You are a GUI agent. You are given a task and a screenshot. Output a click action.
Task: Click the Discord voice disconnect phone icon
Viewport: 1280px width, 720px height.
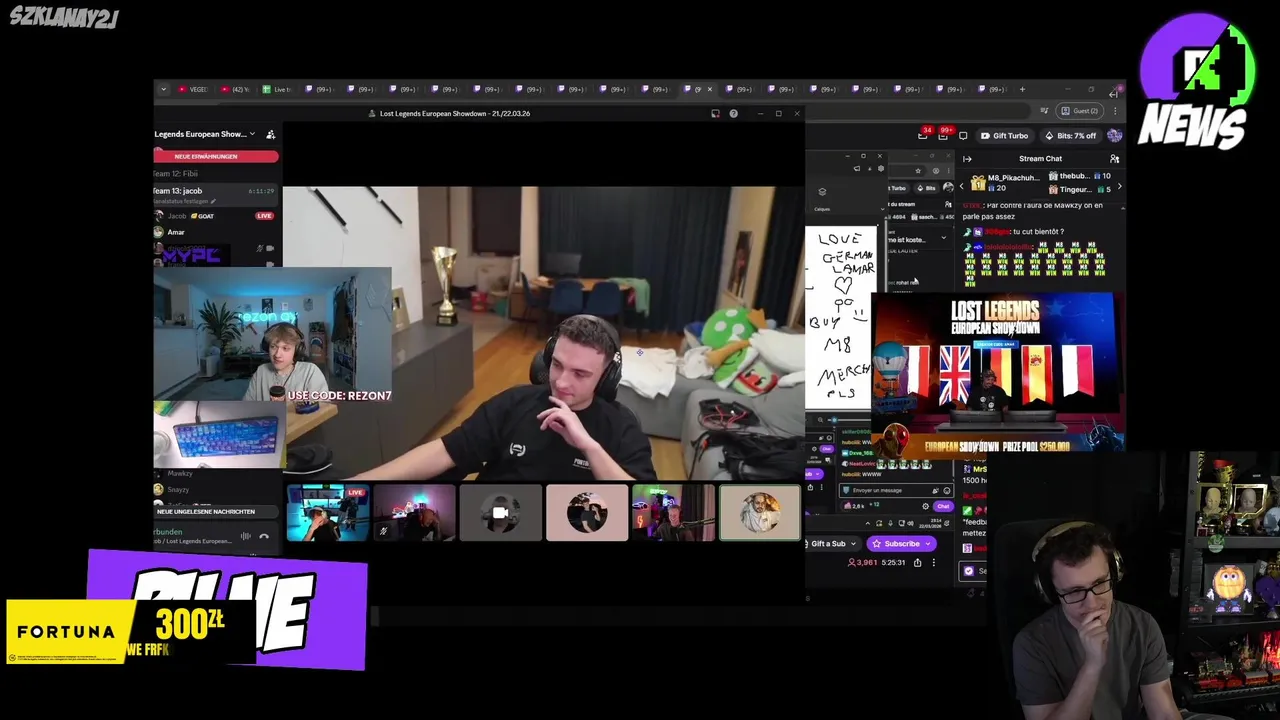click(264, 537)
